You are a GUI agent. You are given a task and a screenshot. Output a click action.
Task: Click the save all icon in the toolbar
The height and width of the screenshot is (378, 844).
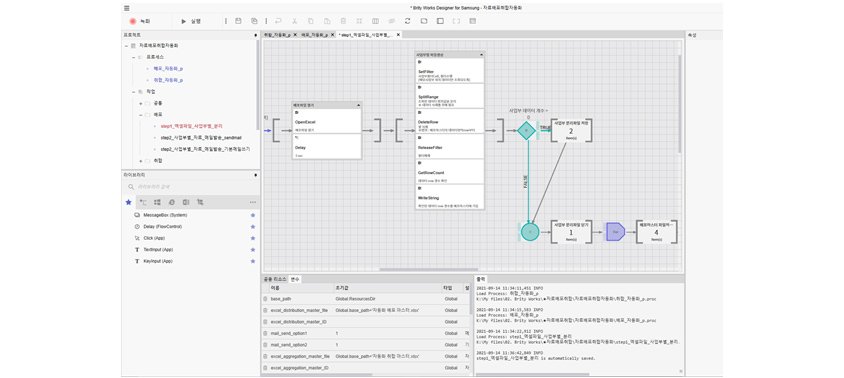click(254, 21)
